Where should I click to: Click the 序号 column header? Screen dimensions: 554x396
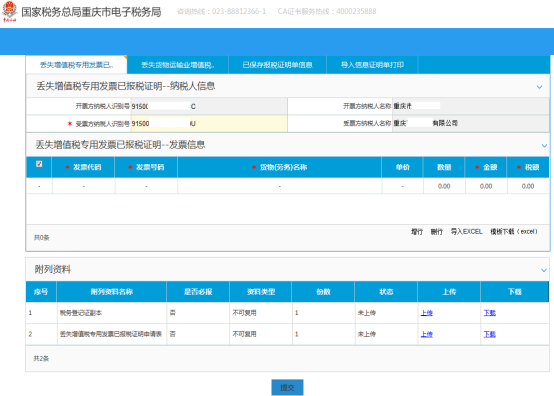coord(41,292)
